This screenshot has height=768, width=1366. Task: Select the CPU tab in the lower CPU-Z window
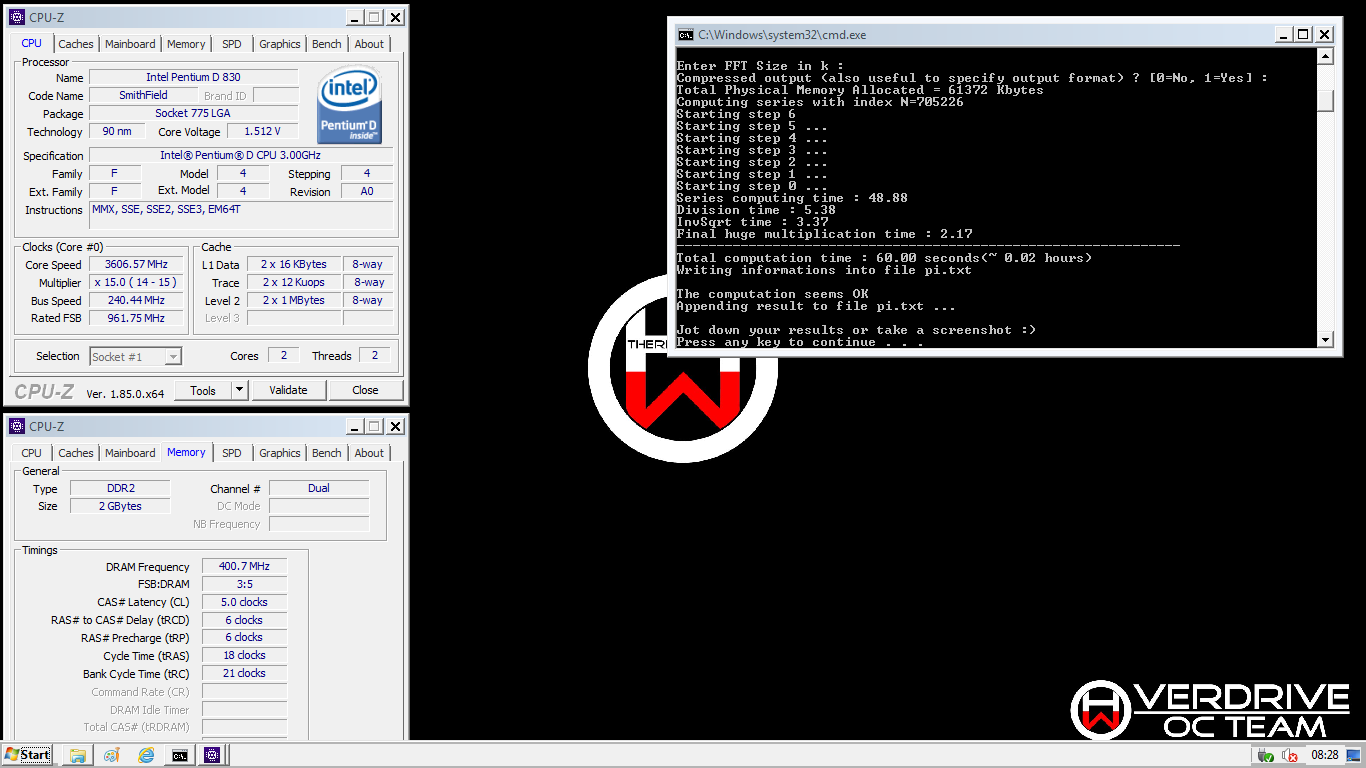click(32, 453)
